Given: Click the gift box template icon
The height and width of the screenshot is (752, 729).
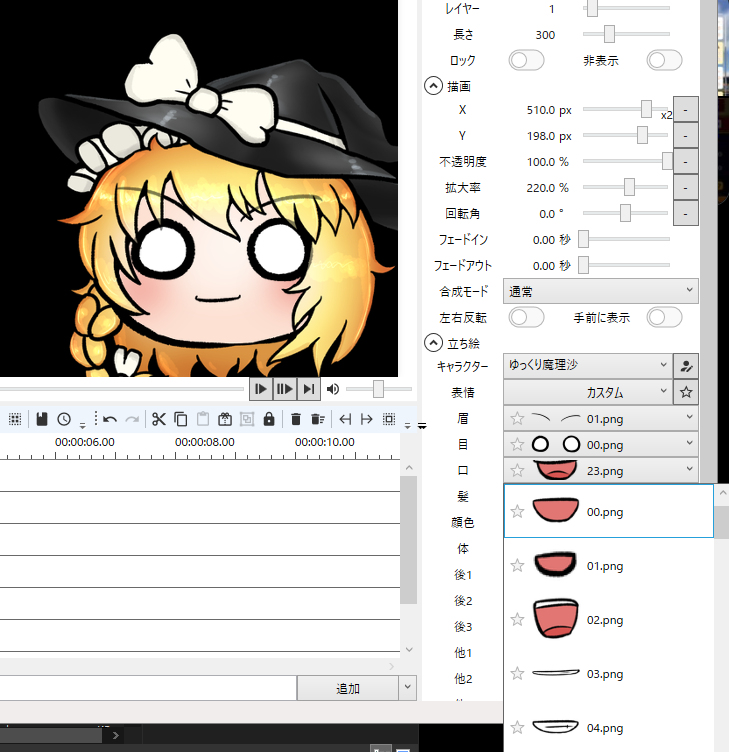Looking at the screenshot, I should pos(225,419).
